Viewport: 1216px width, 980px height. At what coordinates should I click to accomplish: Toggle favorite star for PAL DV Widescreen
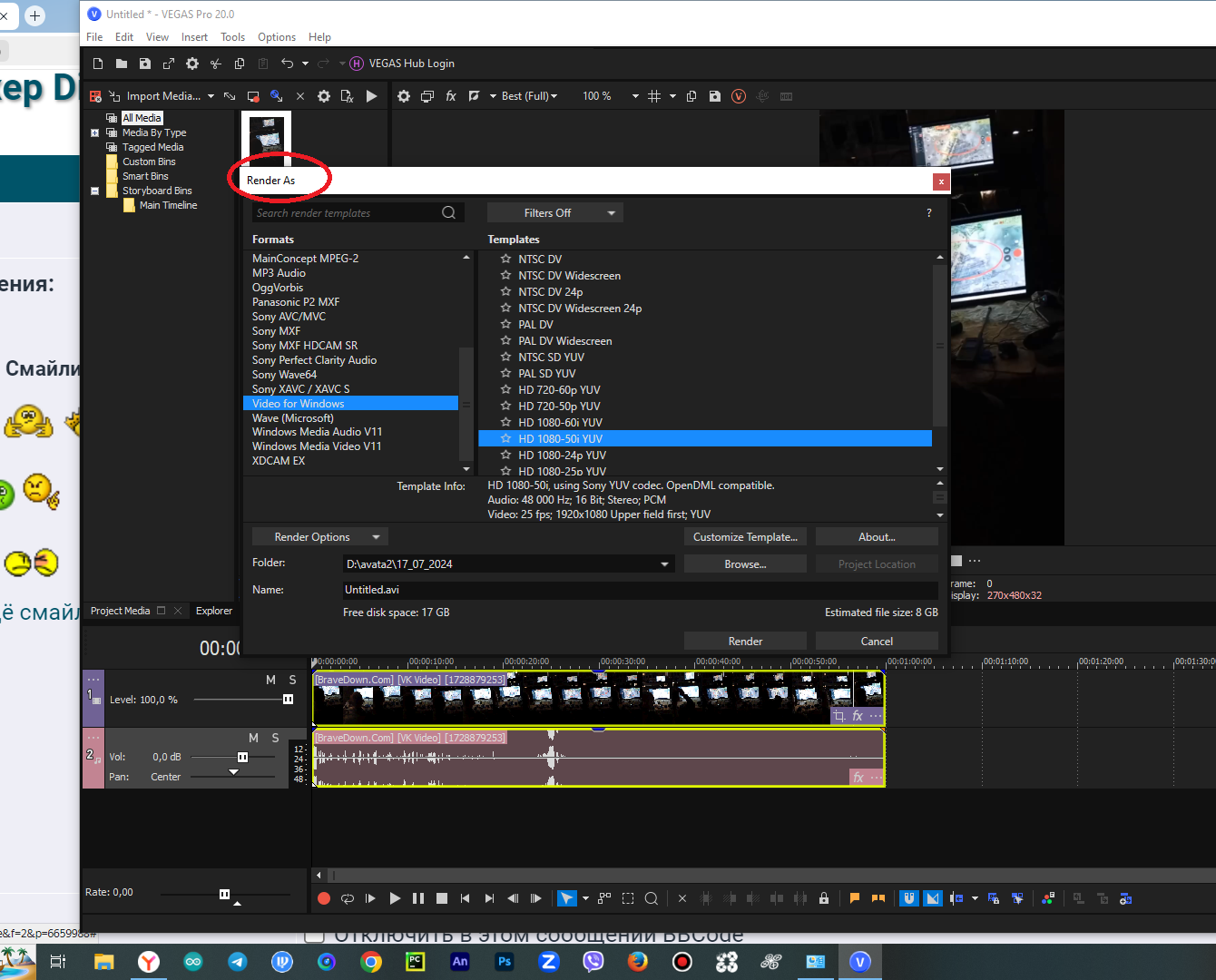(x=506, y=341)
